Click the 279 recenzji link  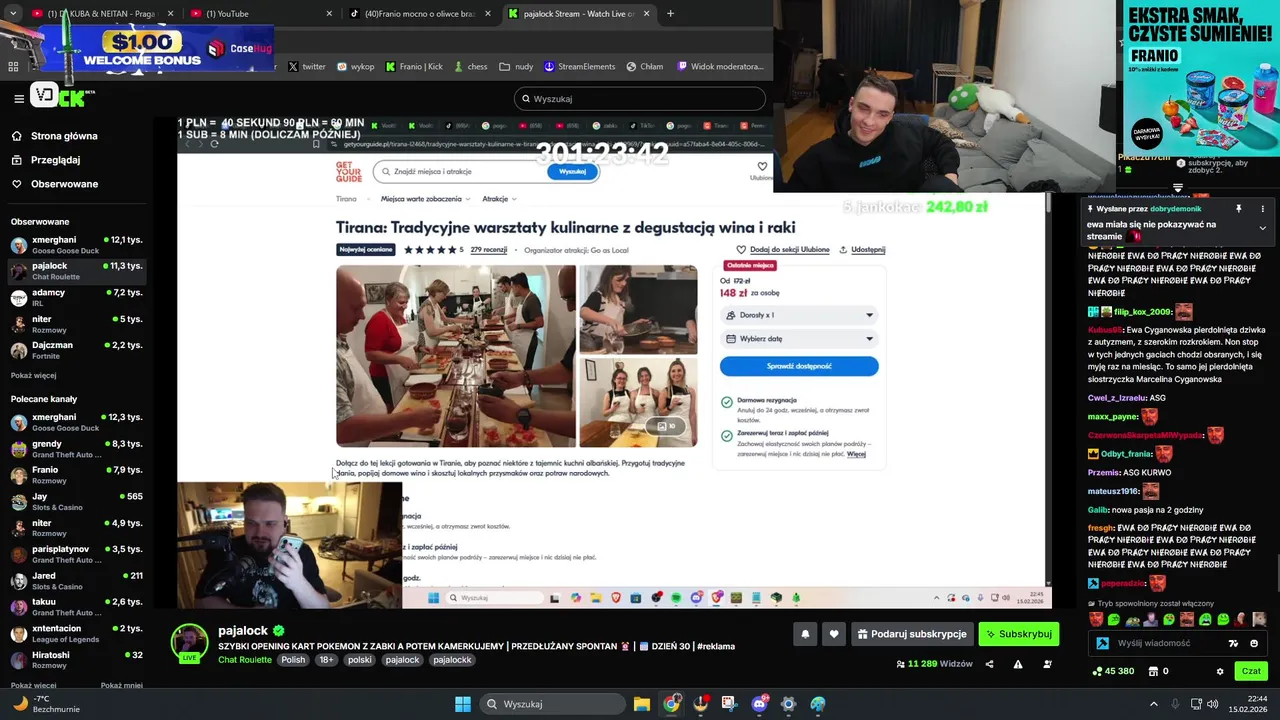click(x=488, y=250)
